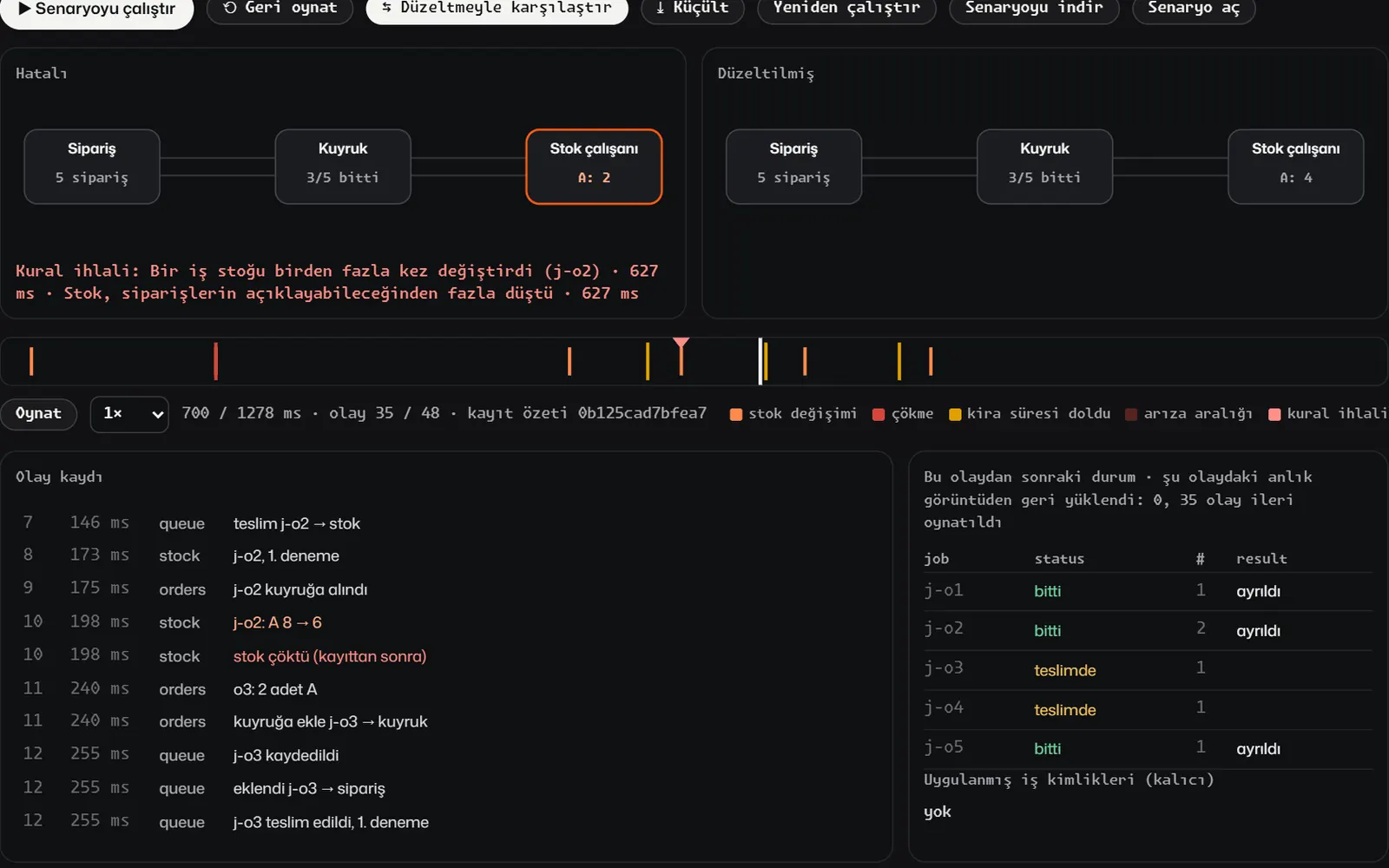Click the kira süresi doldu legend swatch
This screenshot has width=1389, height=868.
click(x=955, y=415)
